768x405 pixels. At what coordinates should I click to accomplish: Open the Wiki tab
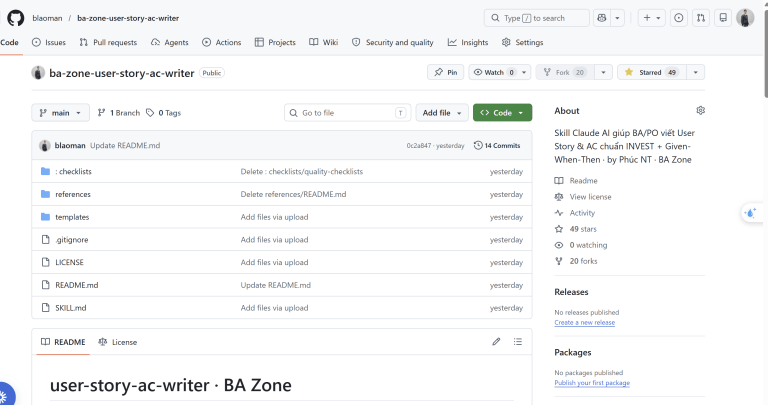point(324,43)
